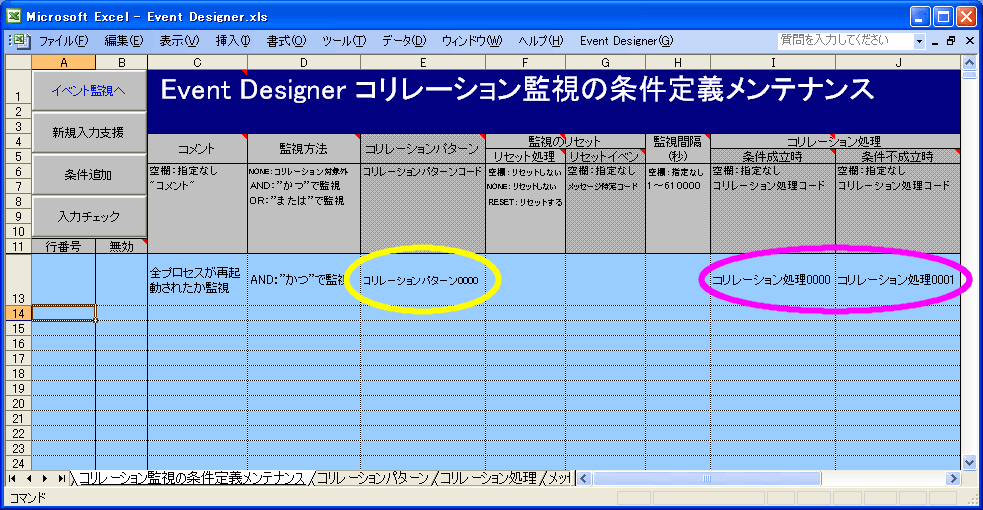The height and width of the screenshot is (510, 983).
Task: Click the コリレーションパターン heading cell
Action: [x=423, y=149]
